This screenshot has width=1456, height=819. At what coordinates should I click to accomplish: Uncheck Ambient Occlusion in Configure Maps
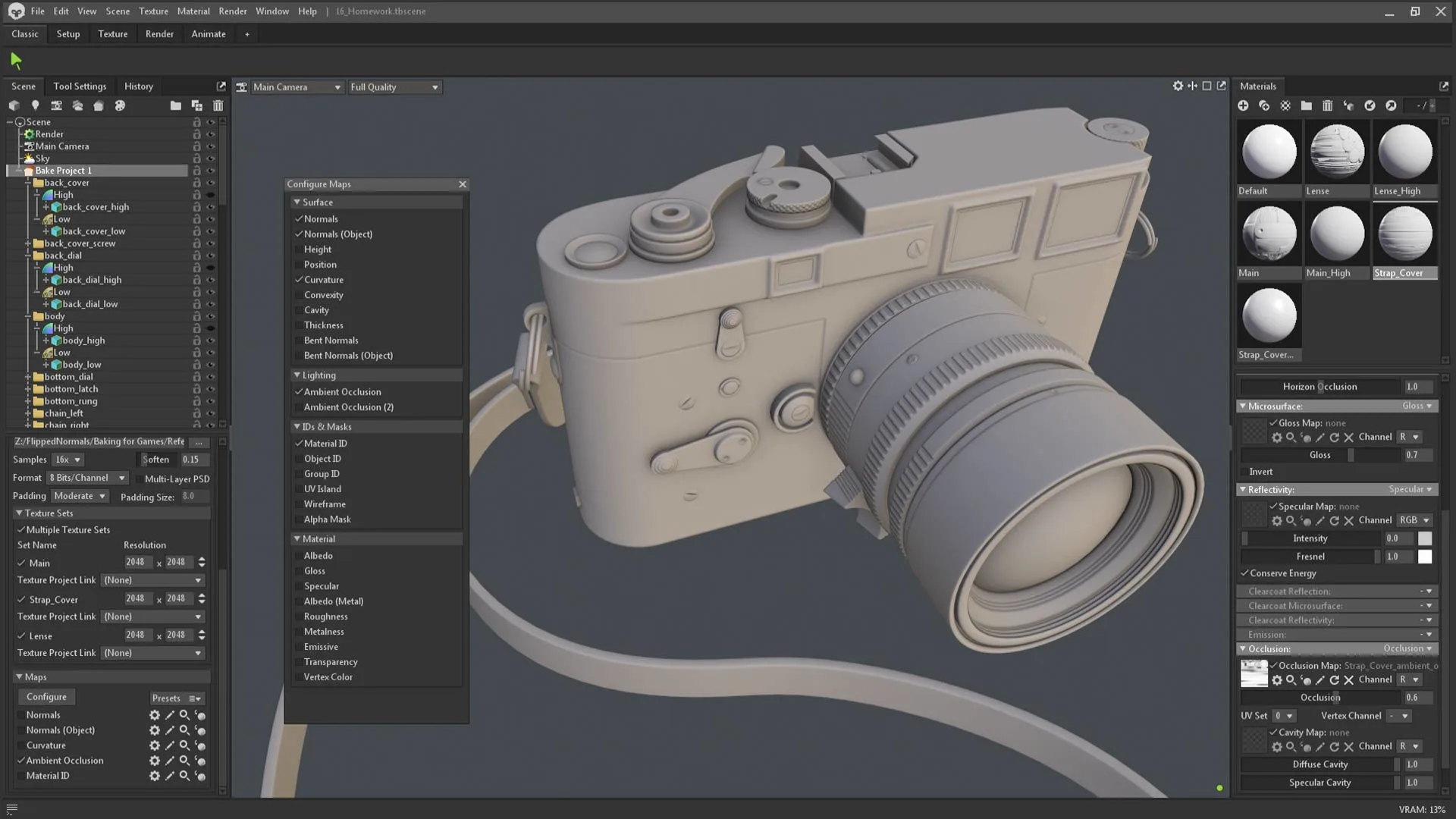tap(299, 392)
